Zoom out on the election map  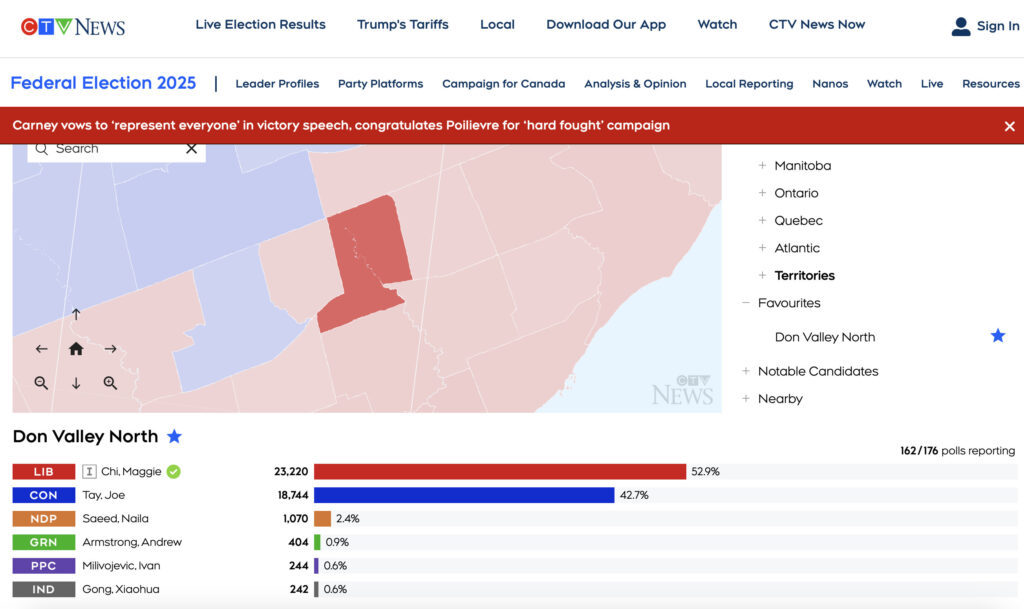click(x=41, y=383)
